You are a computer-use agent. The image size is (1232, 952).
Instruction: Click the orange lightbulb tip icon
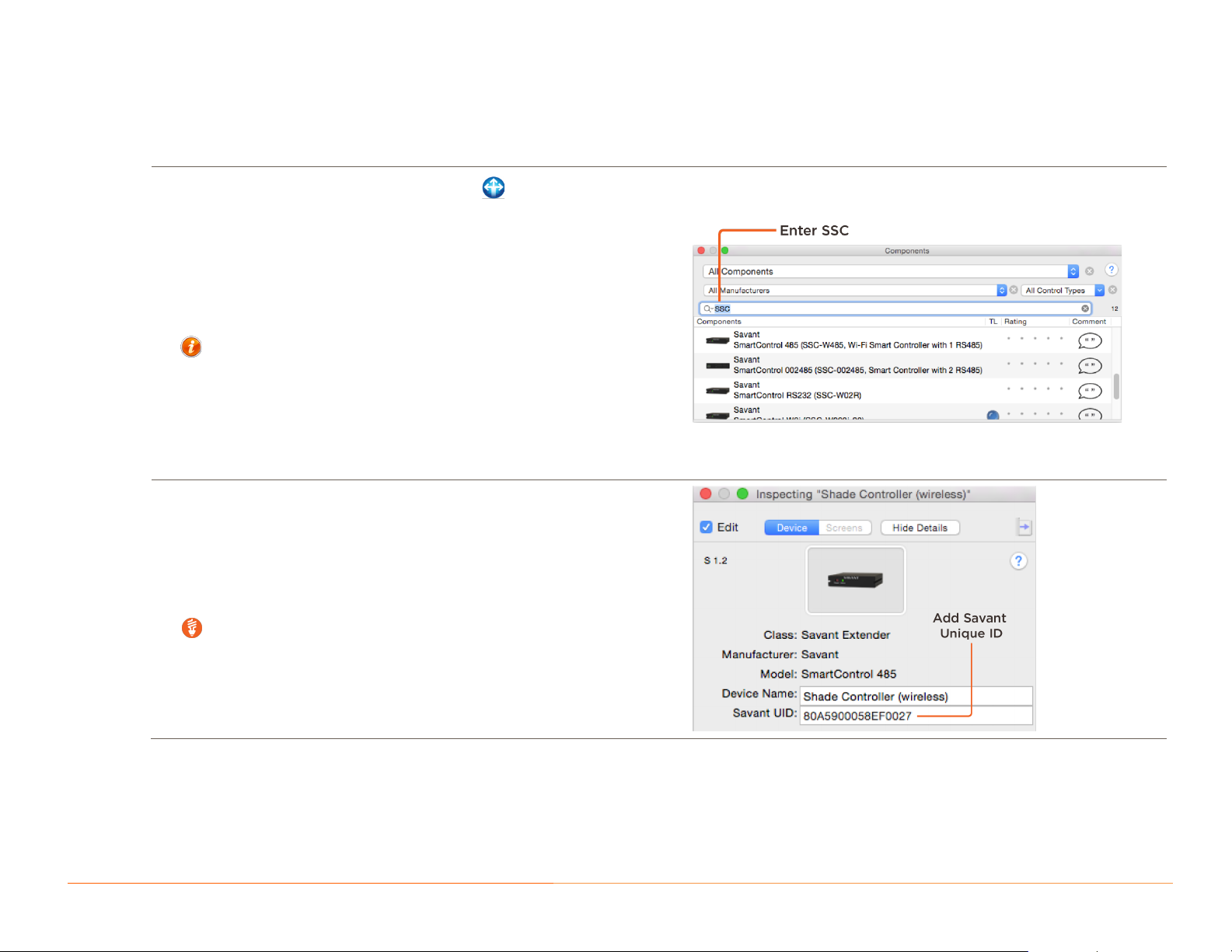(192, 628)
